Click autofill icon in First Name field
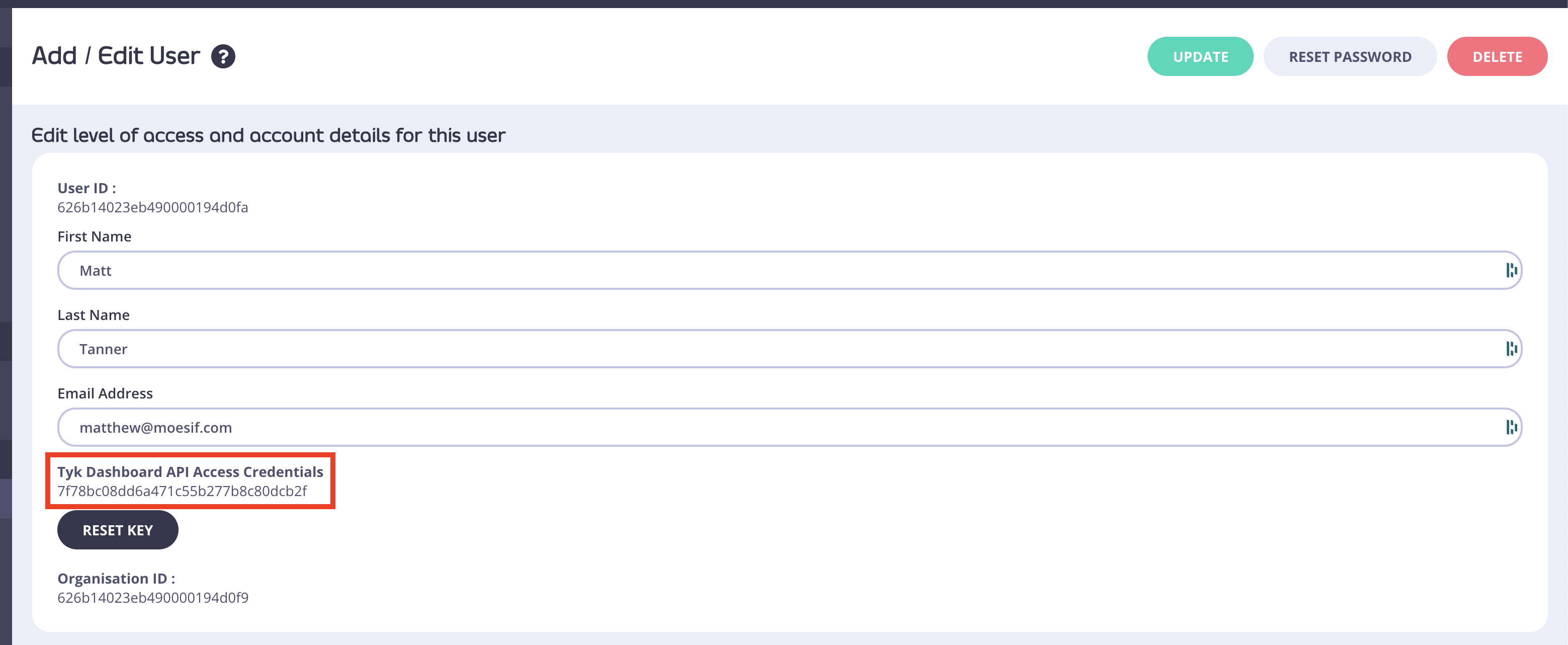The image size is (1568, 645). point(1511,270)
